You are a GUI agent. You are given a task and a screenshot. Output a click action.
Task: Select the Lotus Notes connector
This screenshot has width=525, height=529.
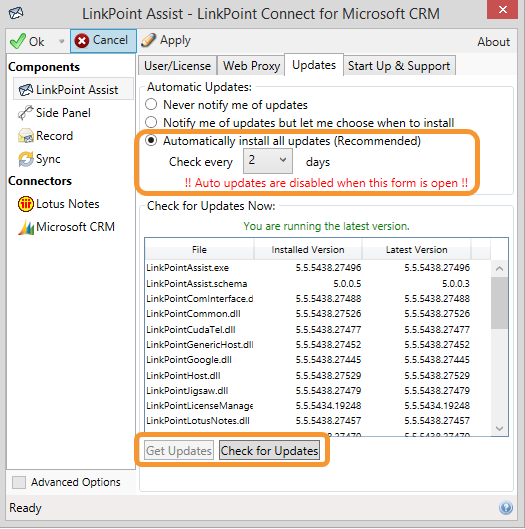(x=68, y=204)
